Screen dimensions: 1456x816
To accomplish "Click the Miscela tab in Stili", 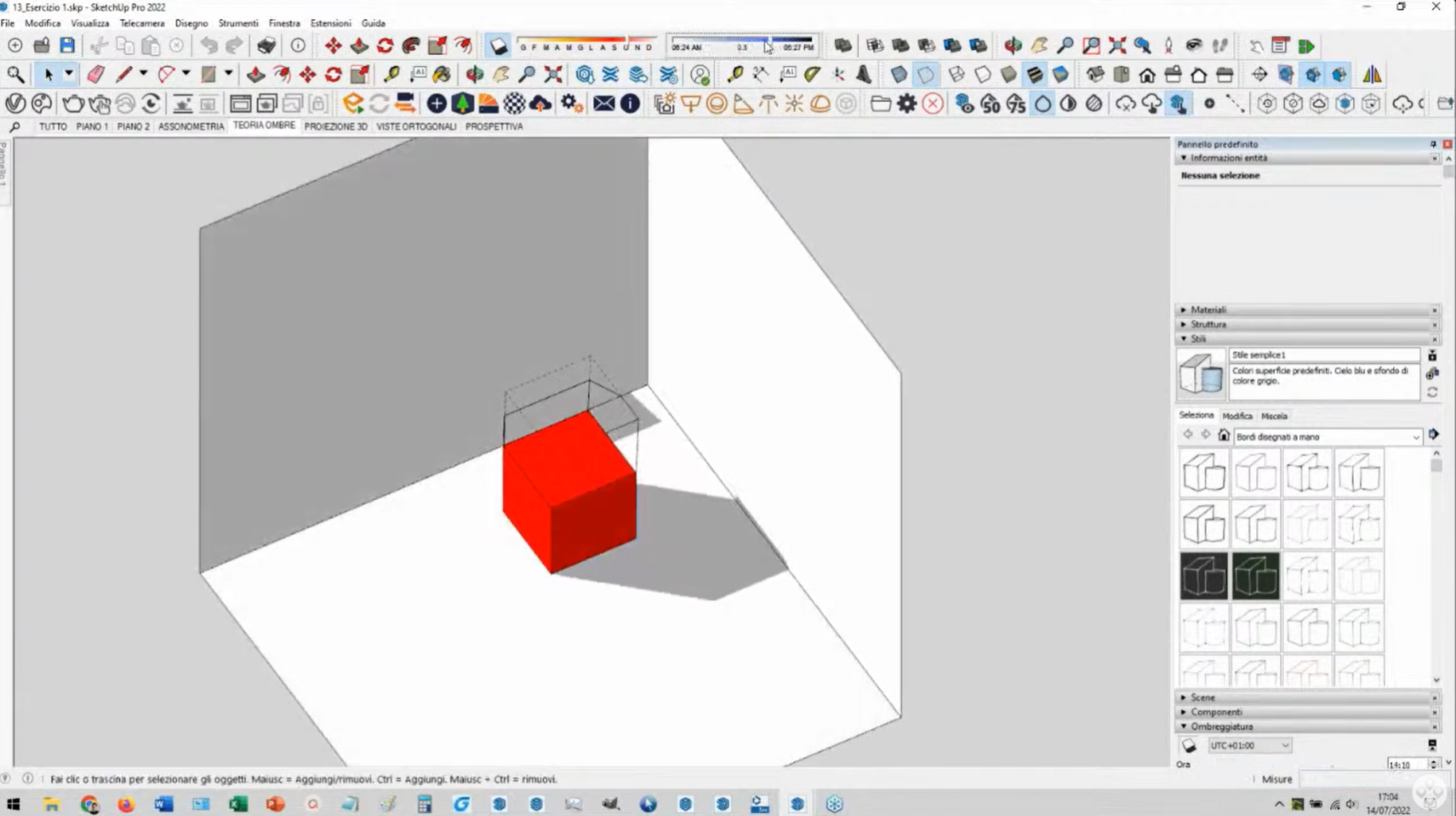I will (1274, 416).
